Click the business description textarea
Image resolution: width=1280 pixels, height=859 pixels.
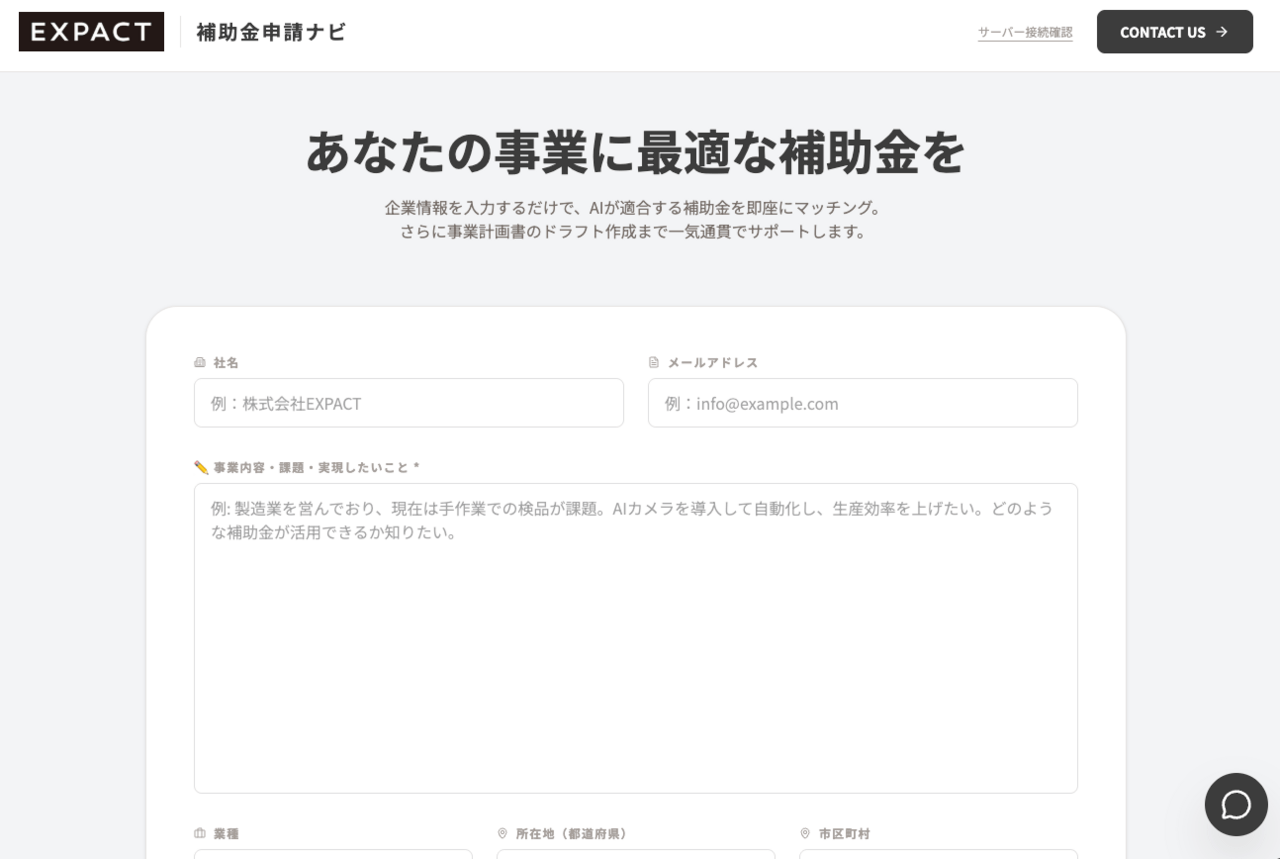[636, 637]
